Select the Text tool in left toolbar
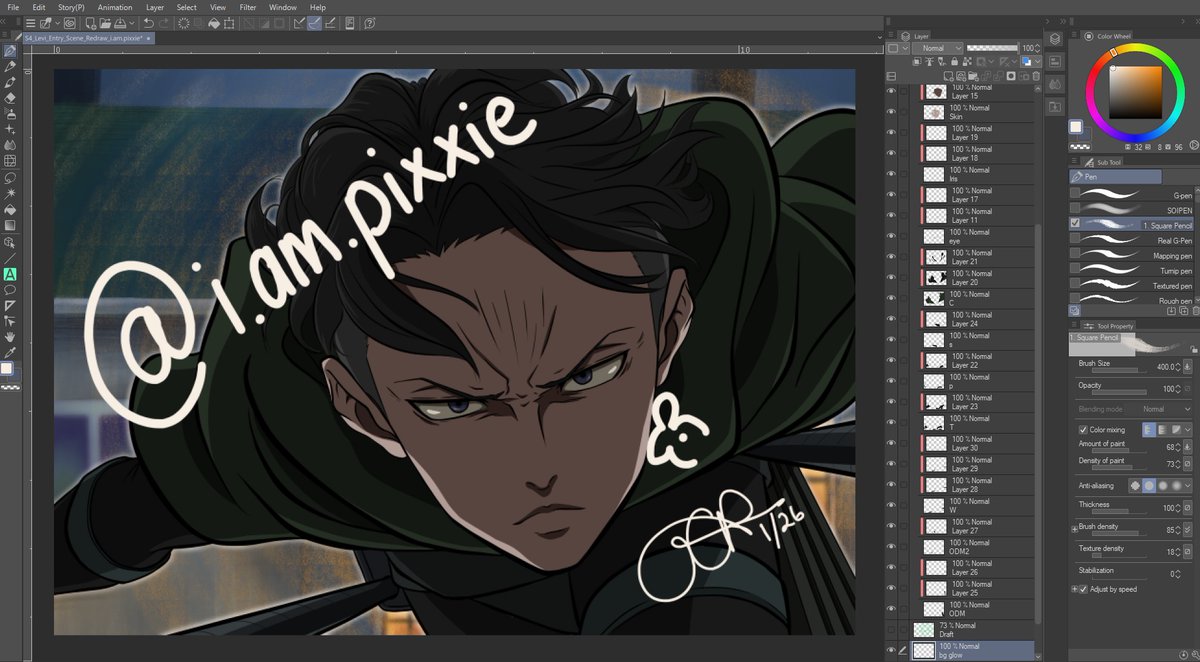Screen dimensions: 1200x662 pyautogui.click(x=9, y=272)
